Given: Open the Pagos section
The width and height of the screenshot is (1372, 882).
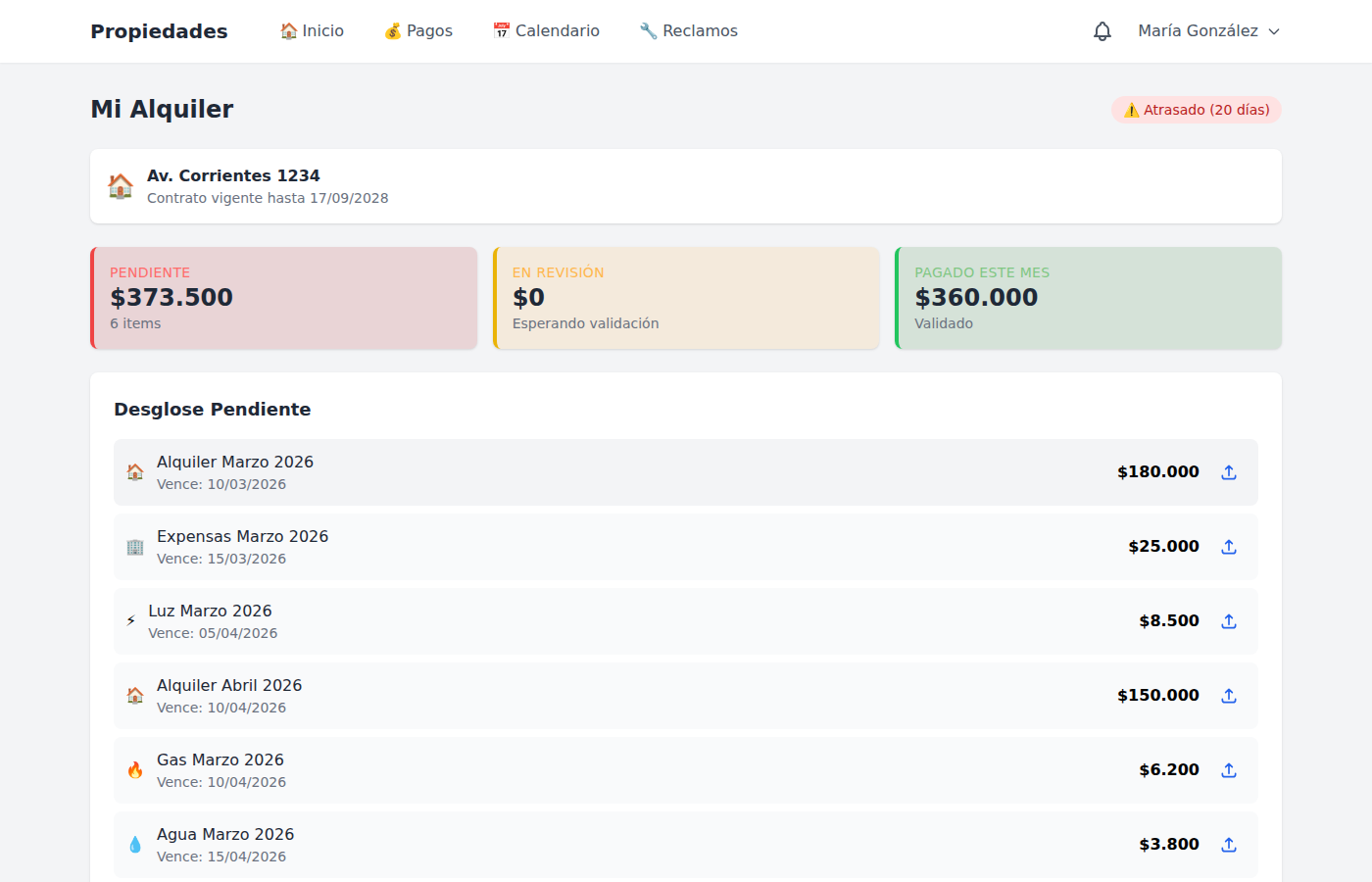Looking at the screenshot, I should (x=418, y=31).
